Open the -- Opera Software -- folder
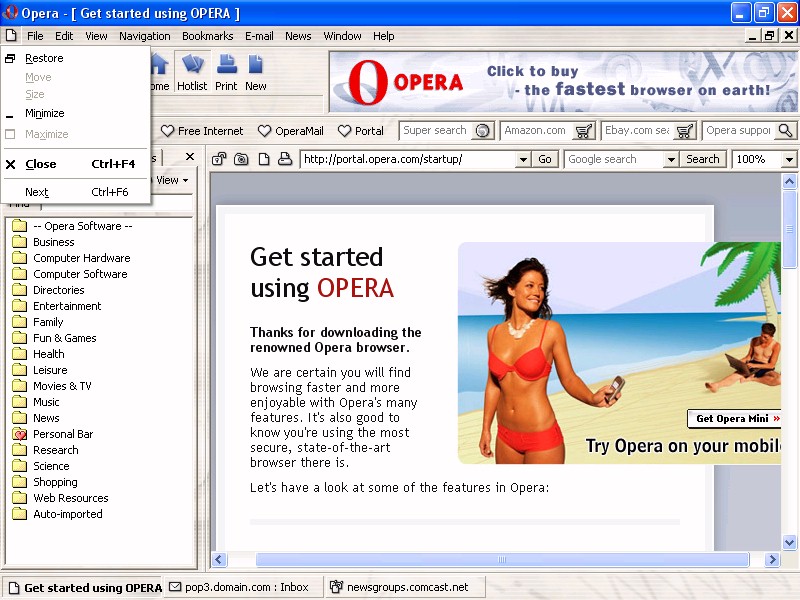The height and width of the screenshot is (600, 800). coord(83,226)
